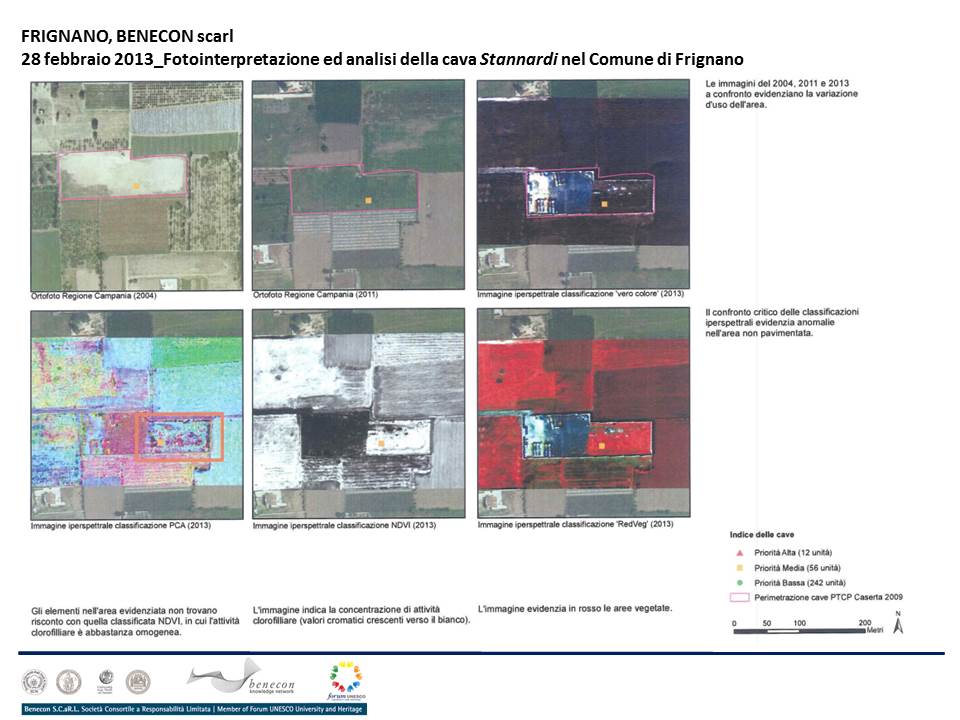Viewport: 960px width, 720px height.
Task: Click the benecon knowledge network logo
Action: (242, 677)
